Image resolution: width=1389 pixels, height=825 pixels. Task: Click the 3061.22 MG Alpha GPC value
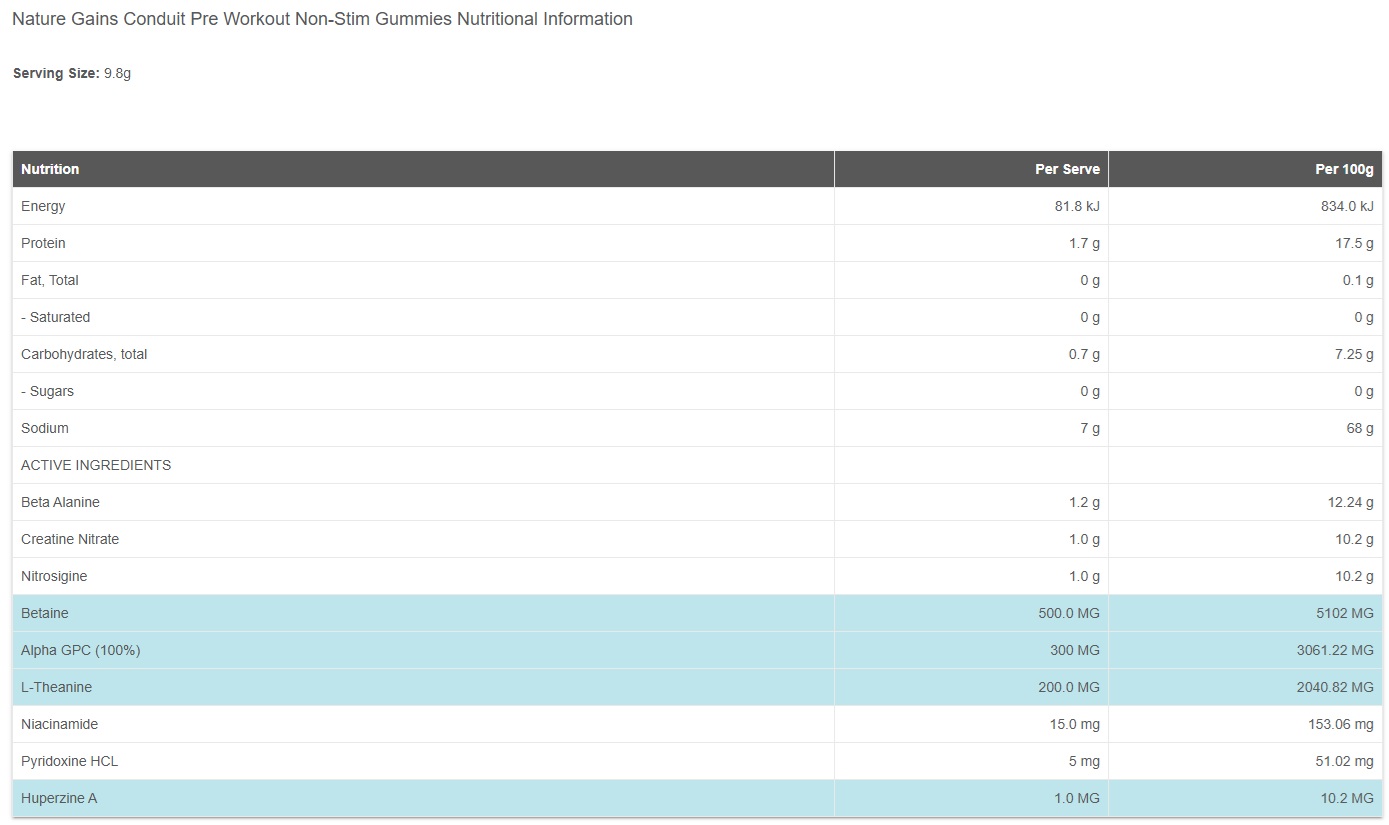[x=1335, y=650]
